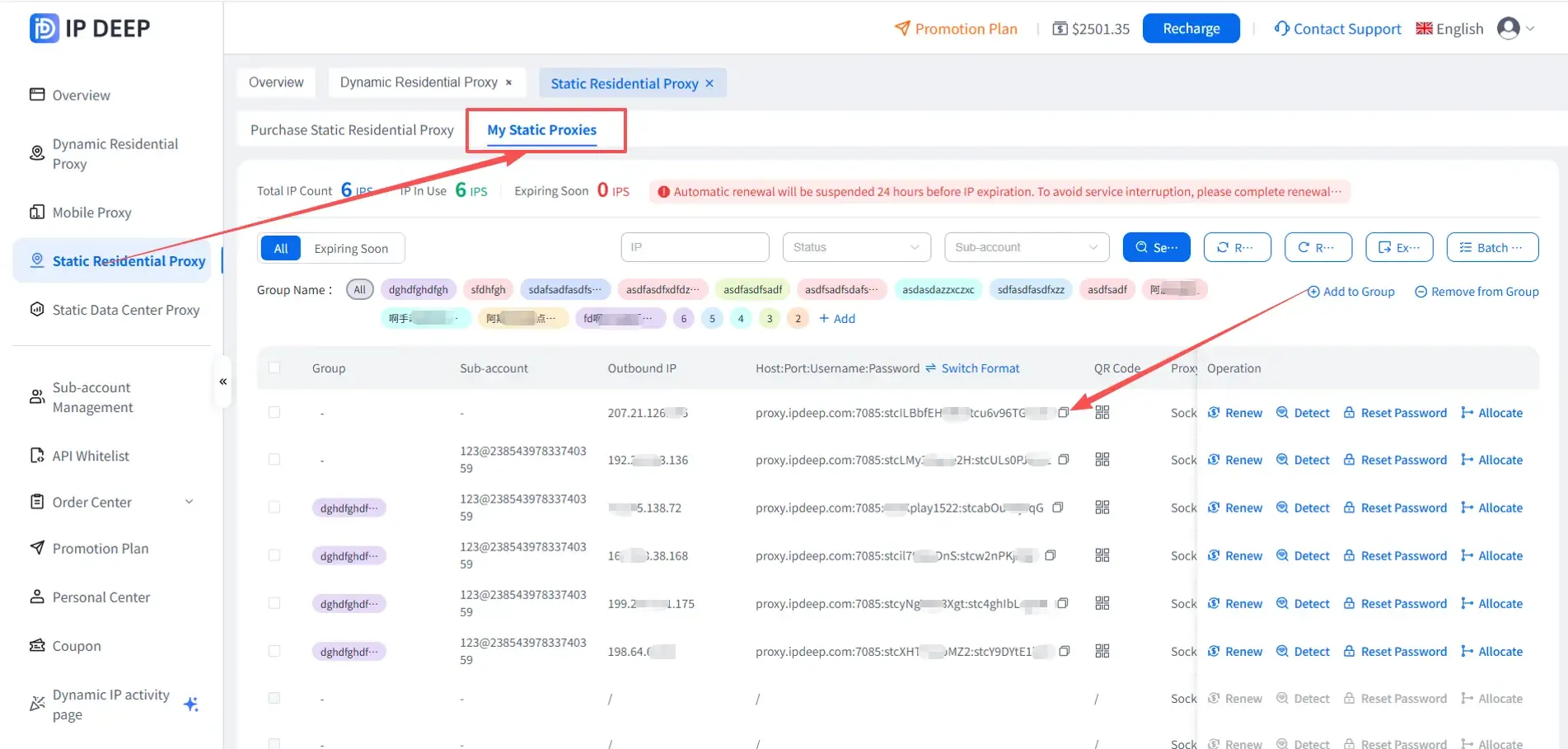Check the row with IP 199.2 .175

tap(274, 602)
